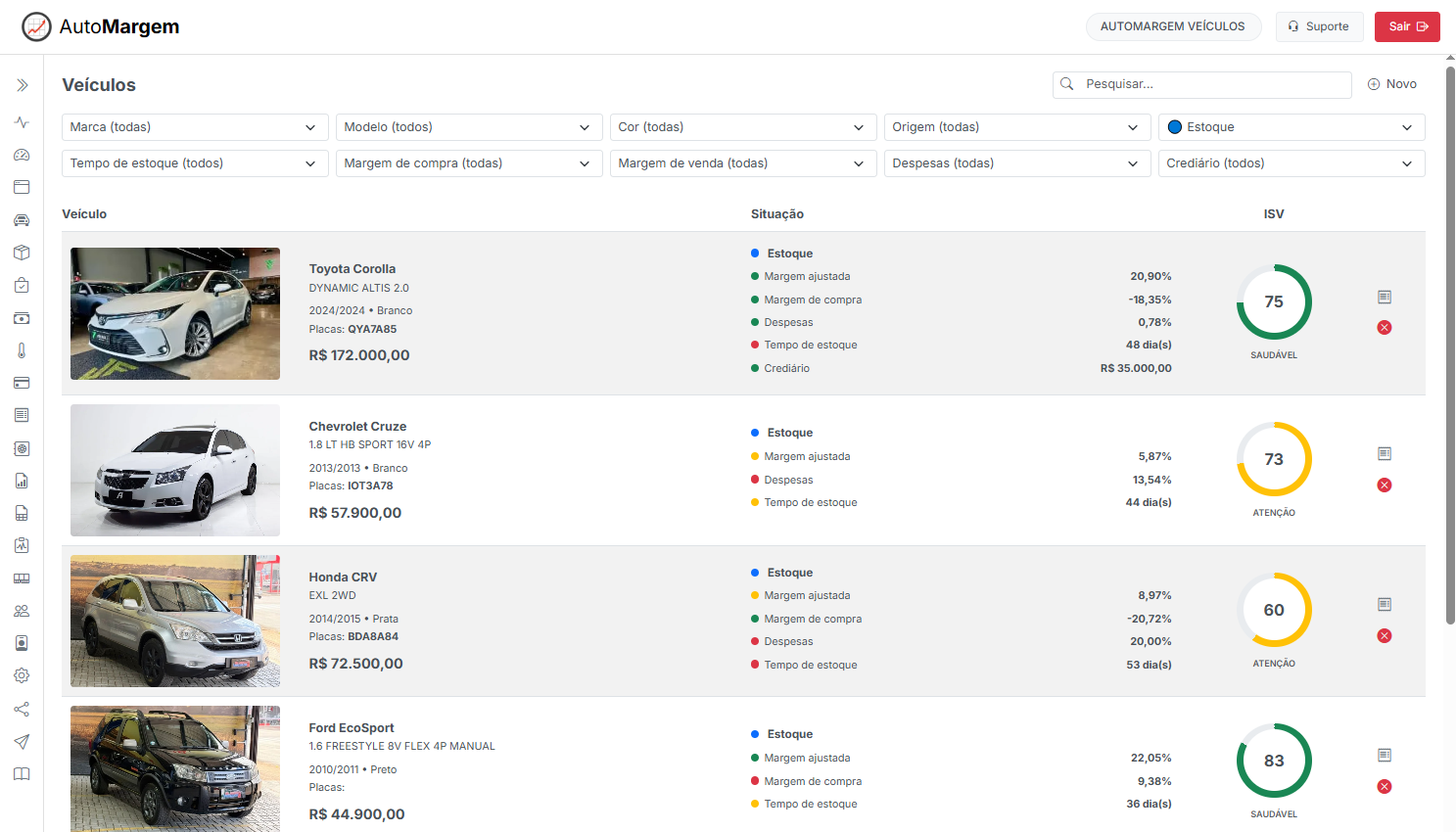Open the Toyota Corolla photo thumbnail
This screenshot has height=832, width=1456.
(175, 313)
